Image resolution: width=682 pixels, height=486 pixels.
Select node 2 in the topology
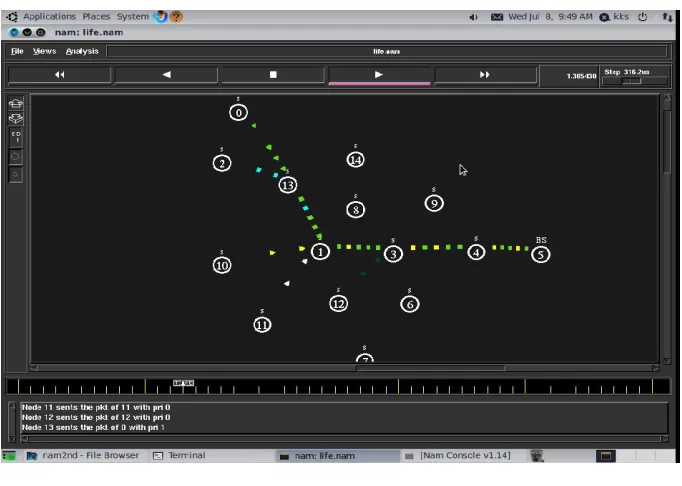(x=222, y=164)
